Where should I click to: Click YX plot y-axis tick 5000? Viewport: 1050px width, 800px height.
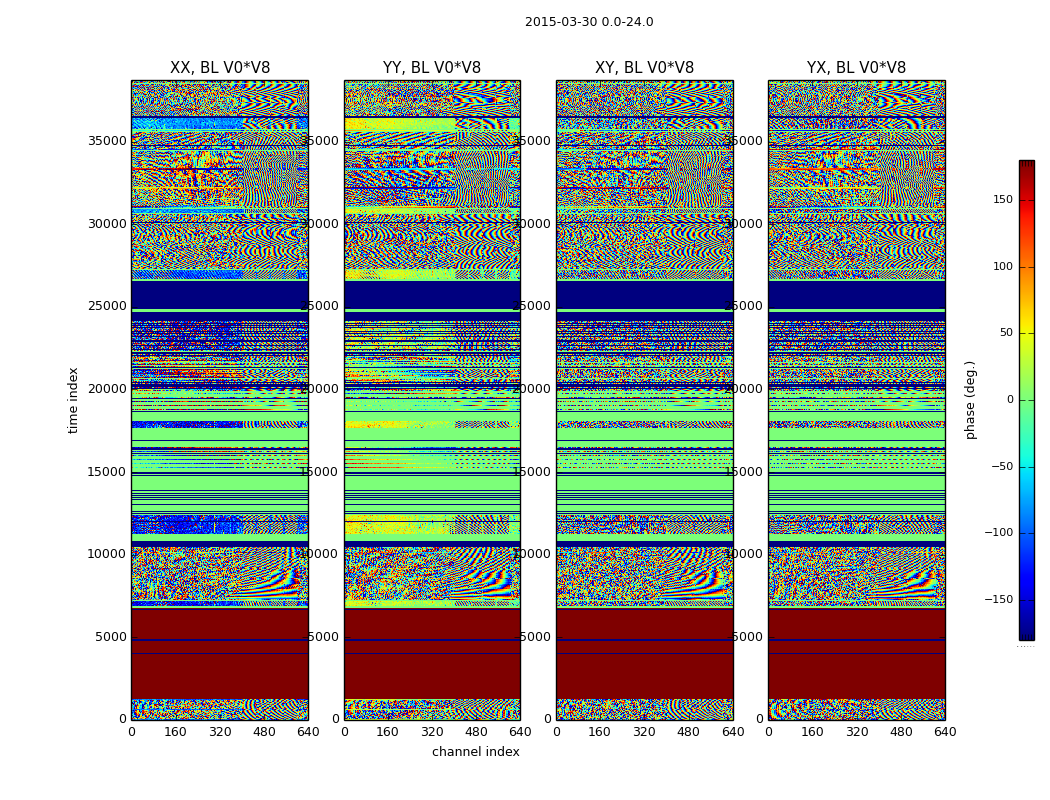pos(749,637)
